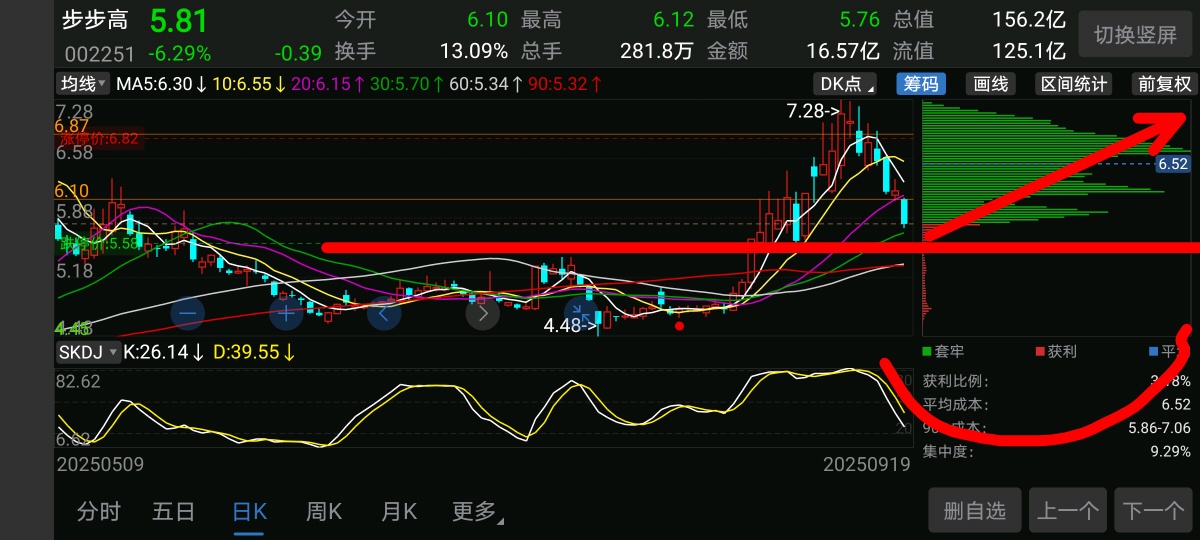Click the 20250509 start date label
Viewport: 1200px width, 540px height.
click(x=100, y=465)
